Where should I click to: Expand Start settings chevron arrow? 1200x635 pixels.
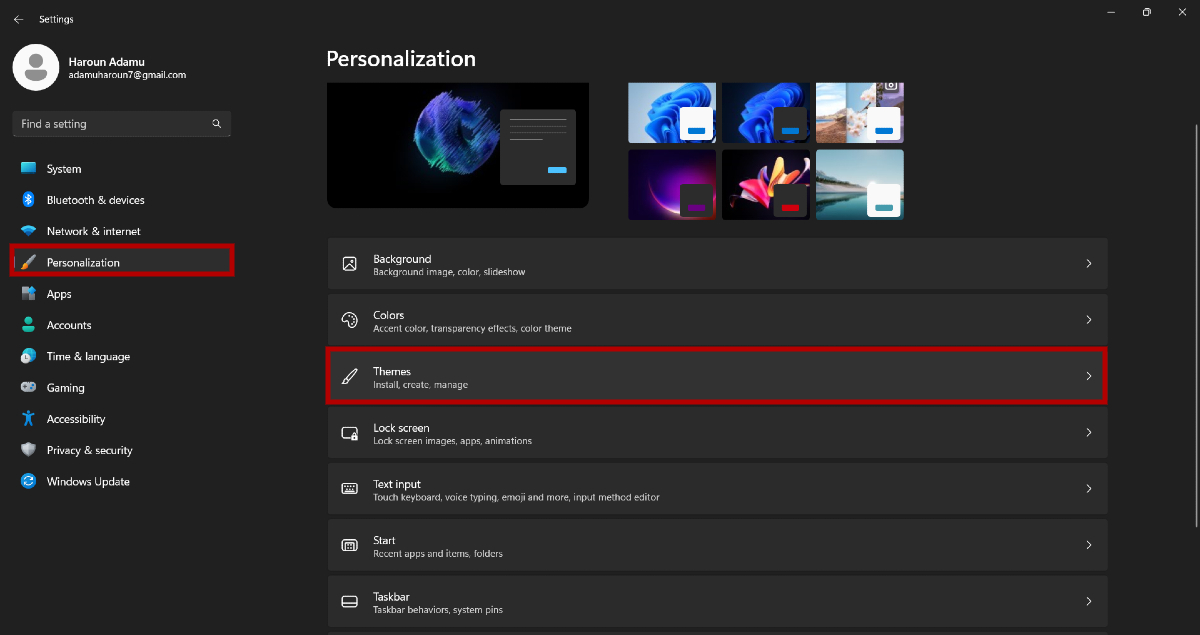1089,545
